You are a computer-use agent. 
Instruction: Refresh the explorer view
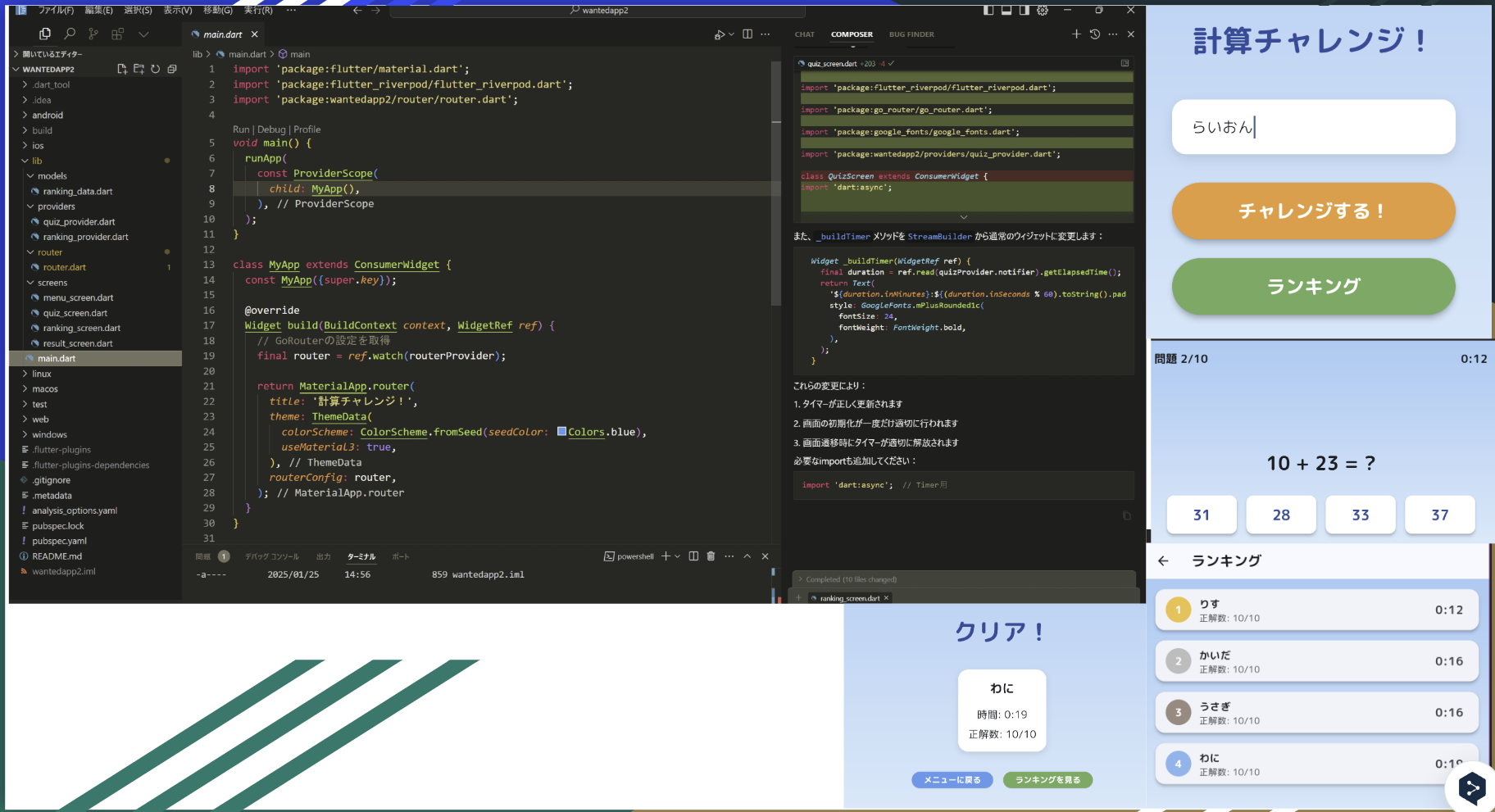tap(156, 69)
